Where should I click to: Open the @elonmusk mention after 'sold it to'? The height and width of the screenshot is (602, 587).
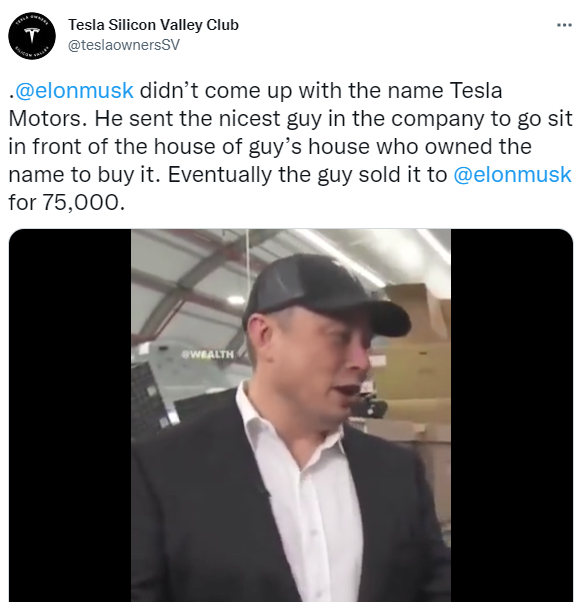coord(513,175)
